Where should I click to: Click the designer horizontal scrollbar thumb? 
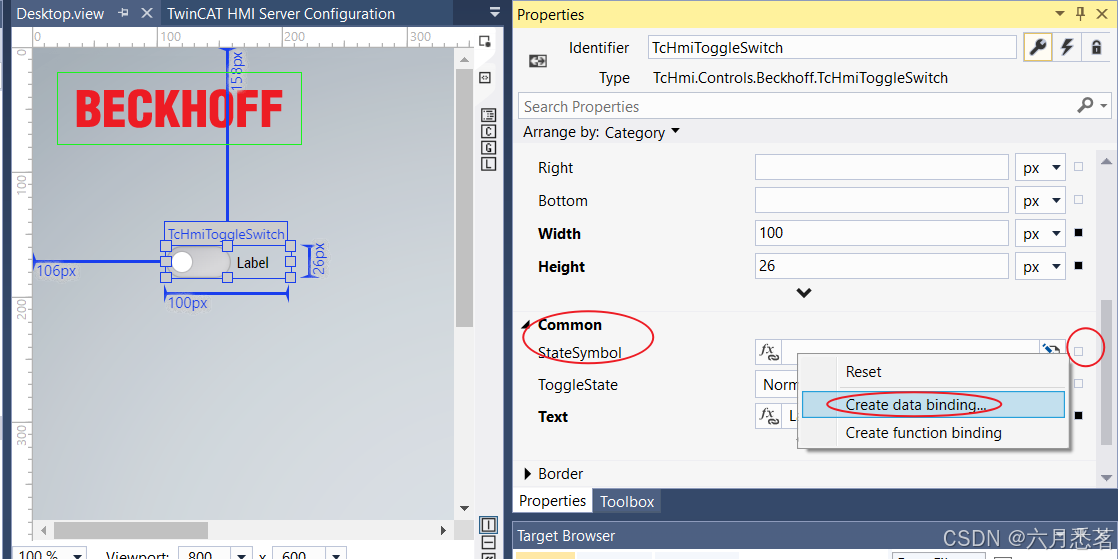[130, 530]
